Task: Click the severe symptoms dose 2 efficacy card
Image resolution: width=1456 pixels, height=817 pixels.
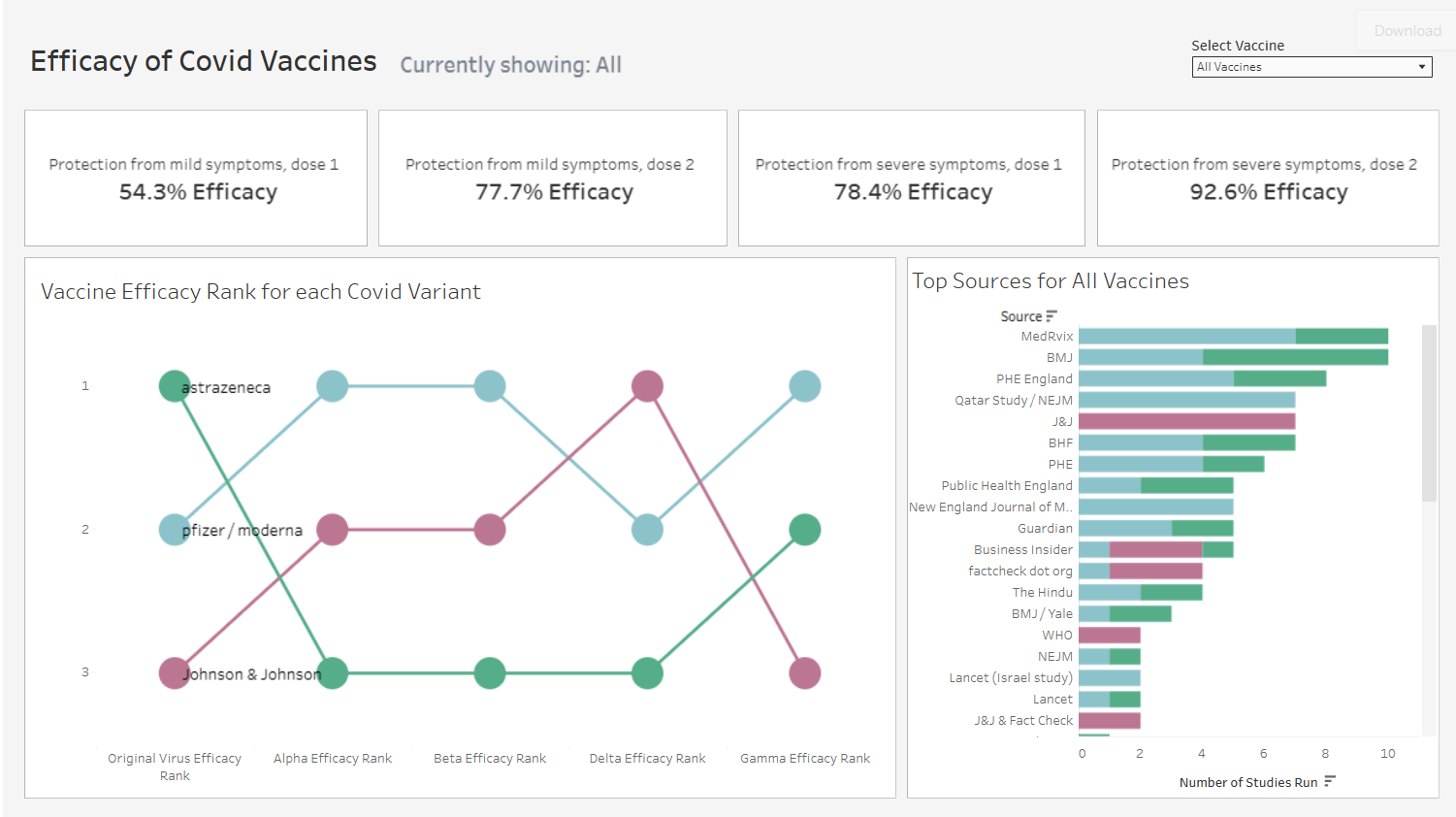Action: 1268,179
